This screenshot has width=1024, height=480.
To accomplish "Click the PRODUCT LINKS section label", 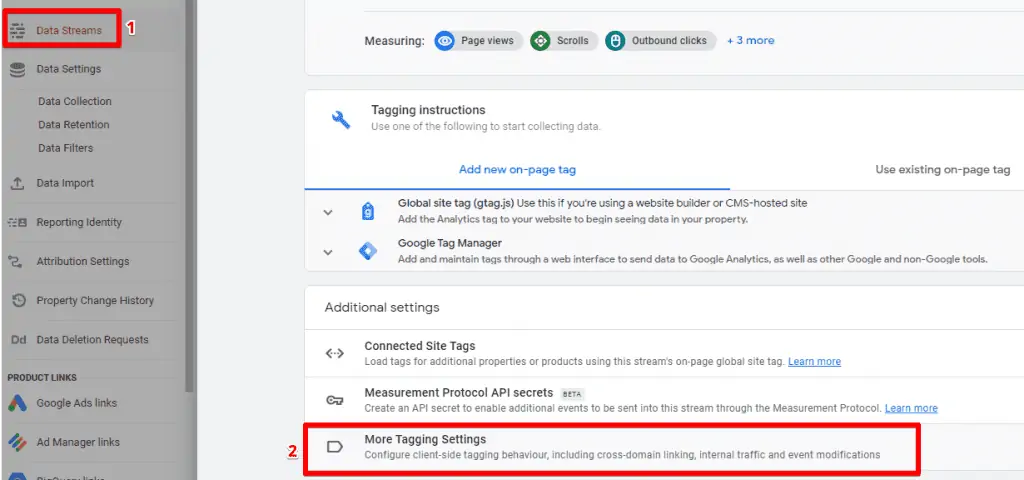I will click(42, 377).
